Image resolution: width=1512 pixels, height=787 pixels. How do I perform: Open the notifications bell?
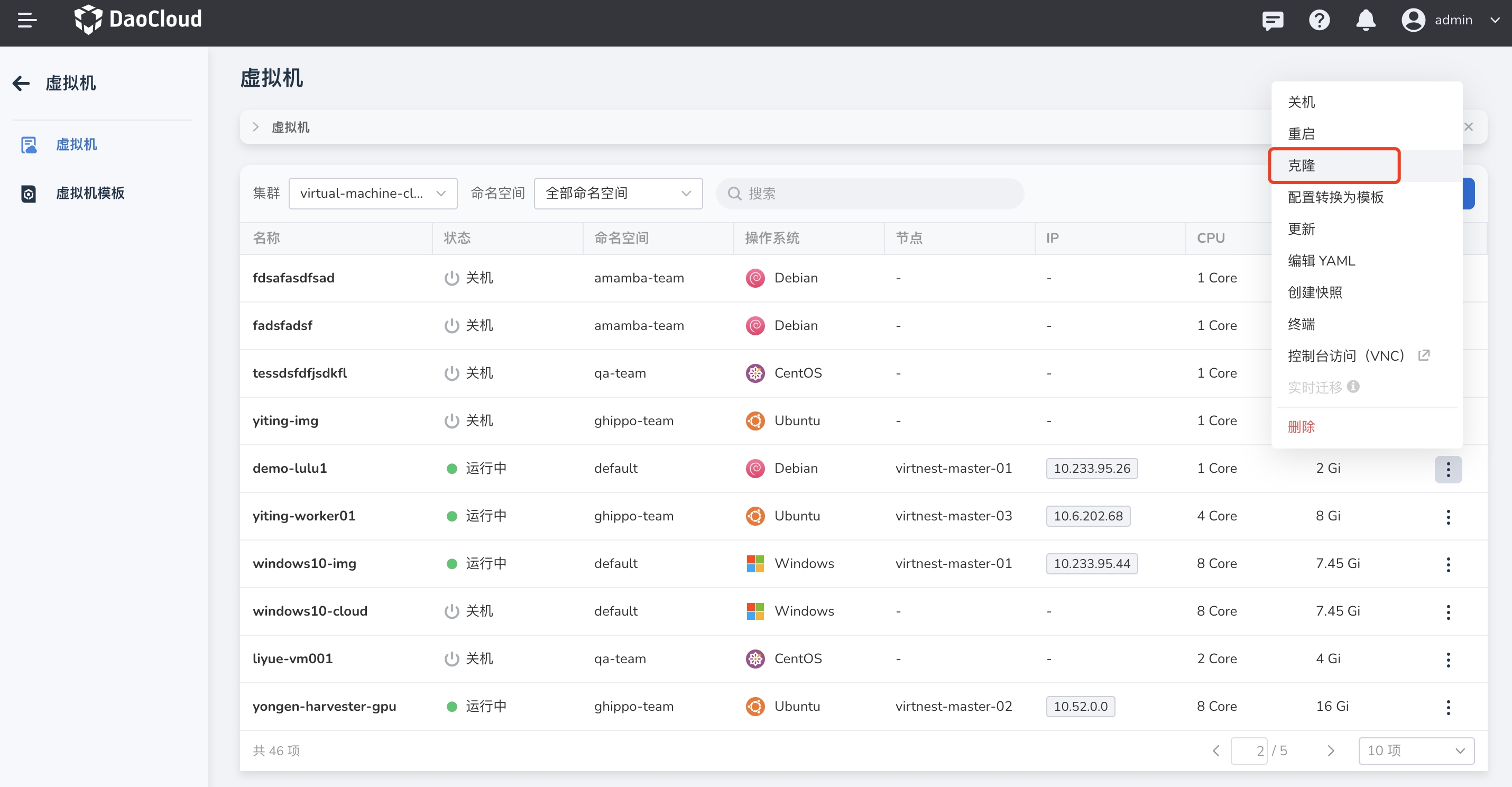pyautogui.click(x=1365, y=21)
